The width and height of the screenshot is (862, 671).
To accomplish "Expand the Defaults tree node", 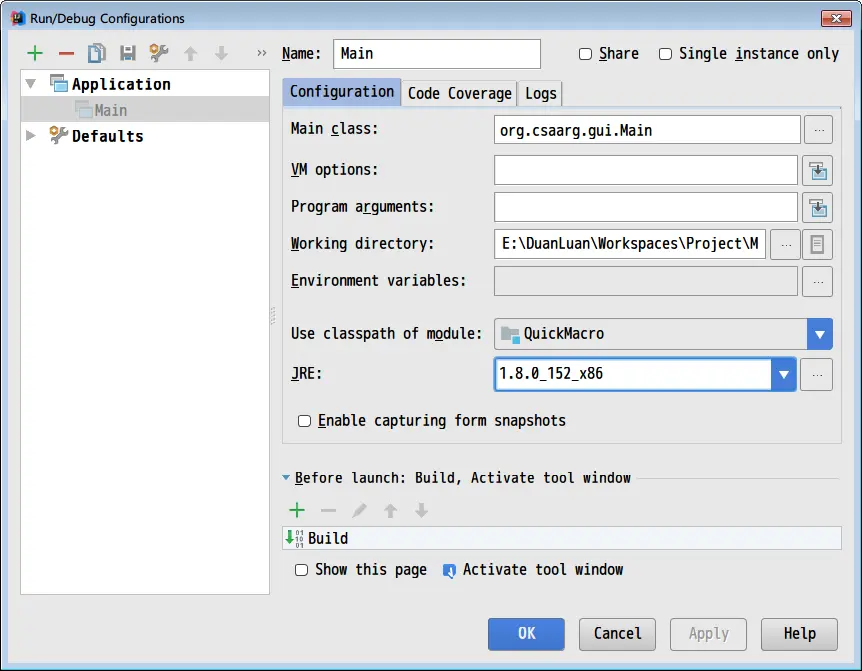I will pos(31,136).
